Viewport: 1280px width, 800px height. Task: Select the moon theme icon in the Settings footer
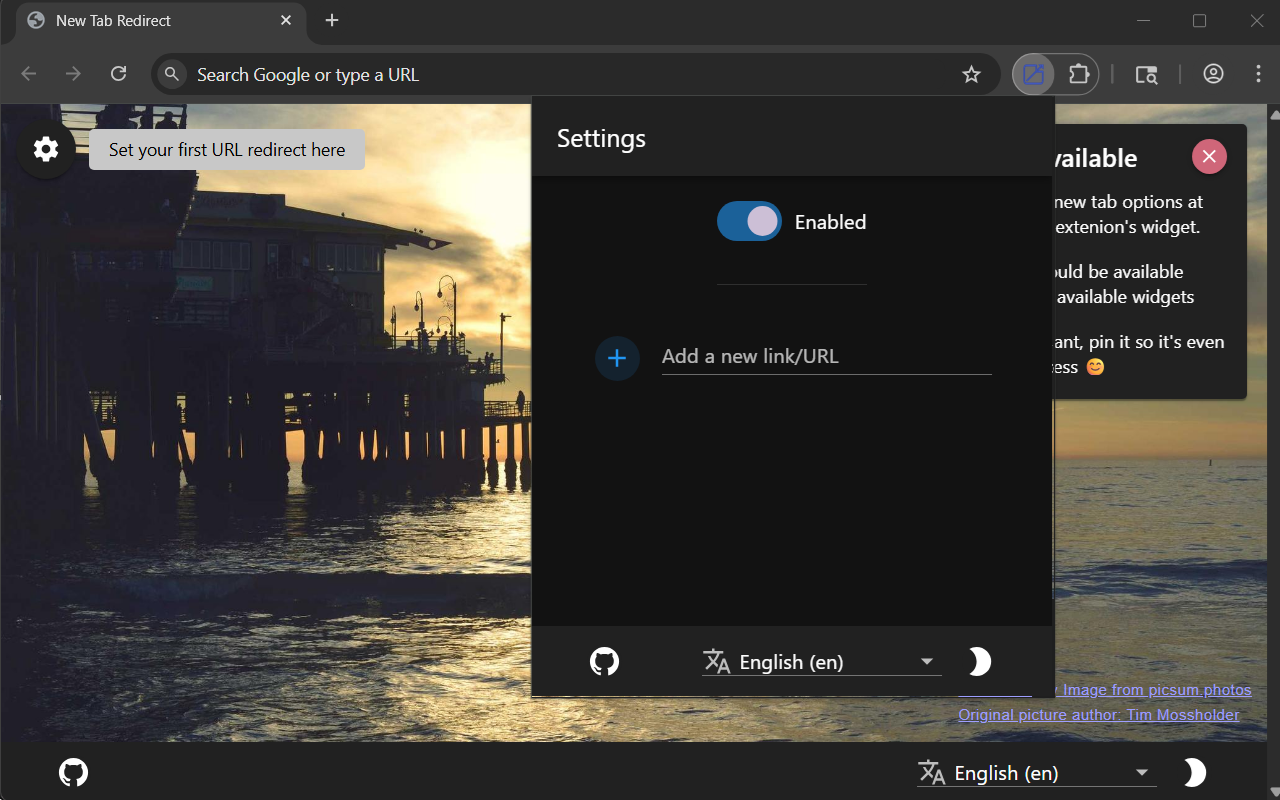(978, 661)
